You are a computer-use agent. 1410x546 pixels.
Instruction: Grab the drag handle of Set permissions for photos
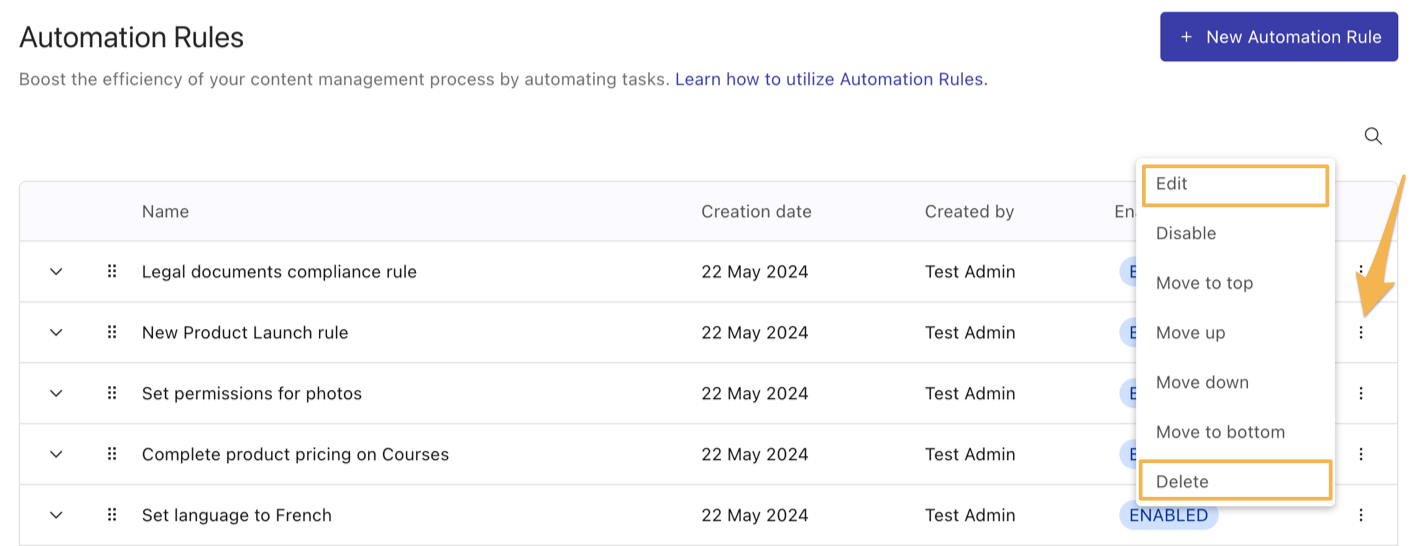(x=112, y=393)
